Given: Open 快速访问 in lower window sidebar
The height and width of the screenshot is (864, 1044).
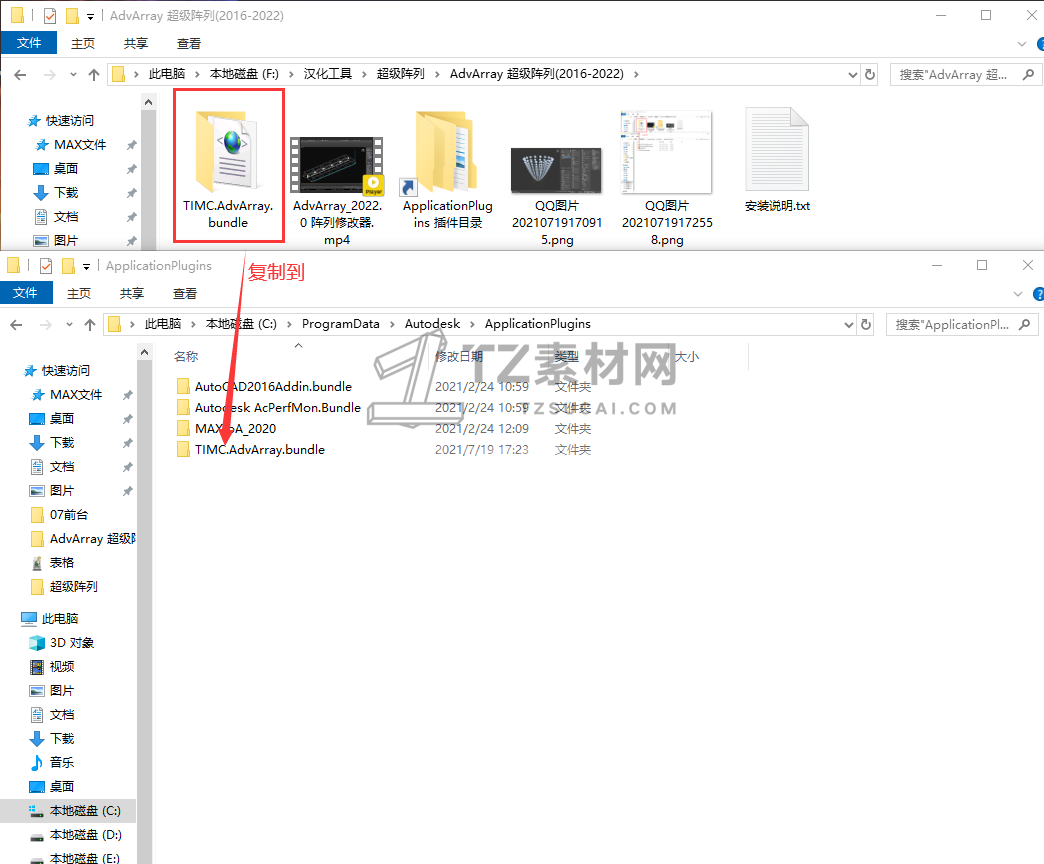Looking at the screenshot, I should (65, 371).
